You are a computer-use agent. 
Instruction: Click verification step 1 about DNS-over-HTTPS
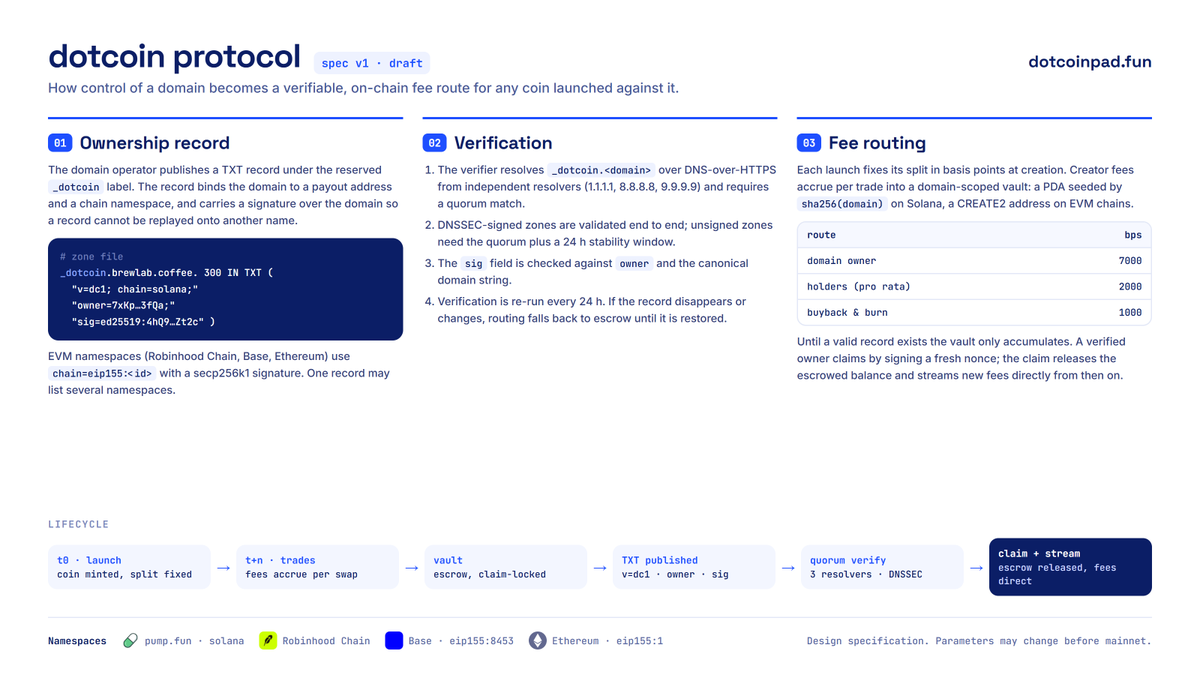point(605,187)
